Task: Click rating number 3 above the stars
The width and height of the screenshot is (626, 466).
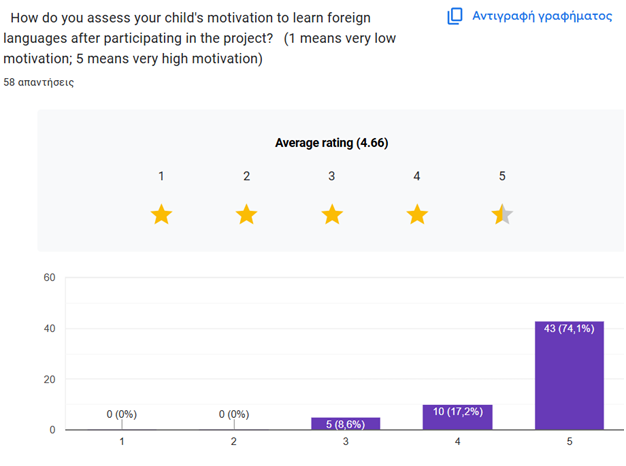Action: point(332,176)
